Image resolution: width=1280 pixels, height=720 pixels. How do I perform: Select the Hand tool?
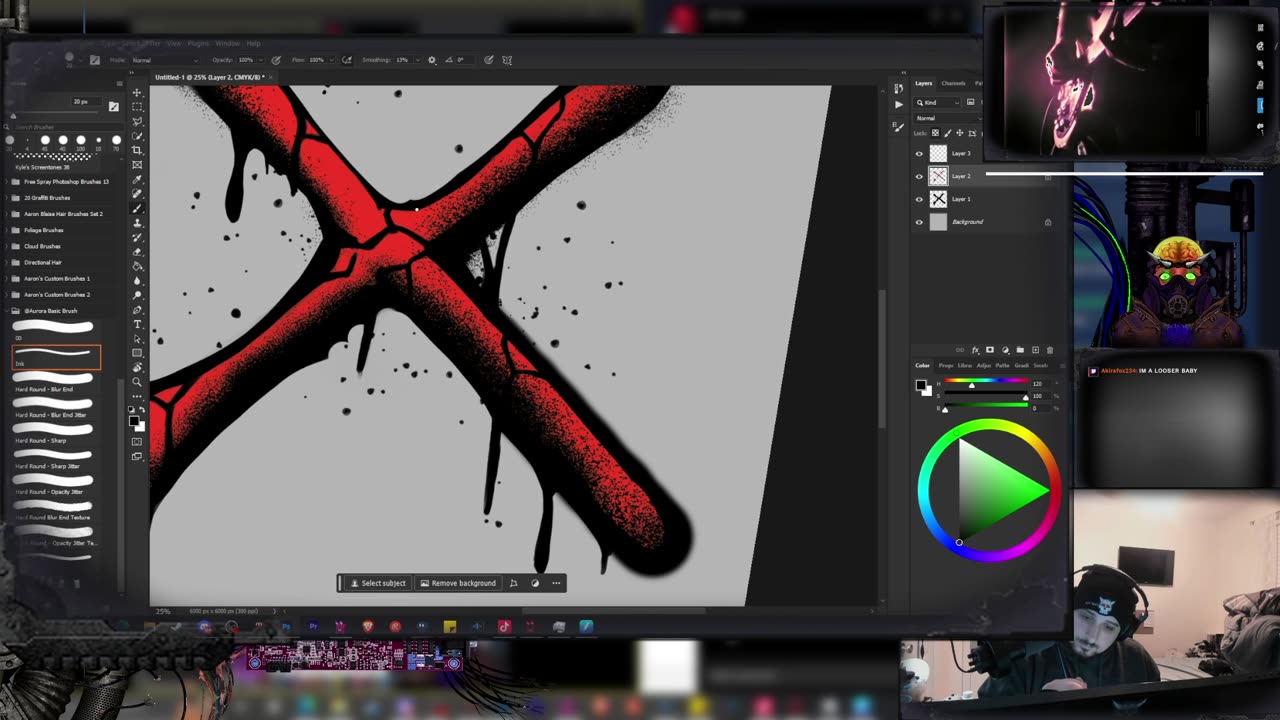click(138, 368)
